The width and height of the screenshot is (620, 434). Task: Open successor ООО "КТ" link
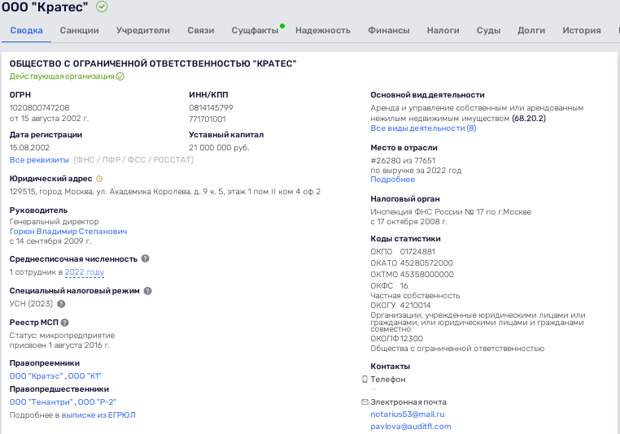tap(85, 376)
